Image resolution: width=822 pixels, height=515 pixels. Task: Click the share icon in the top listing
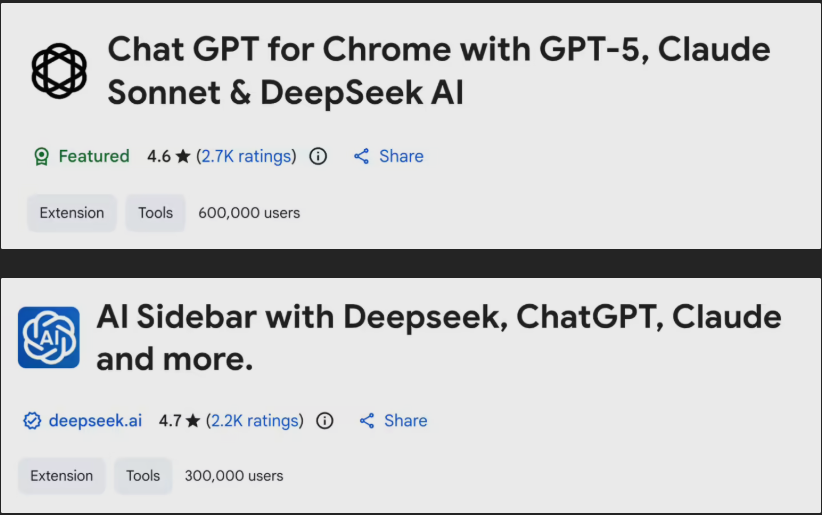click(x=361, y=156)
